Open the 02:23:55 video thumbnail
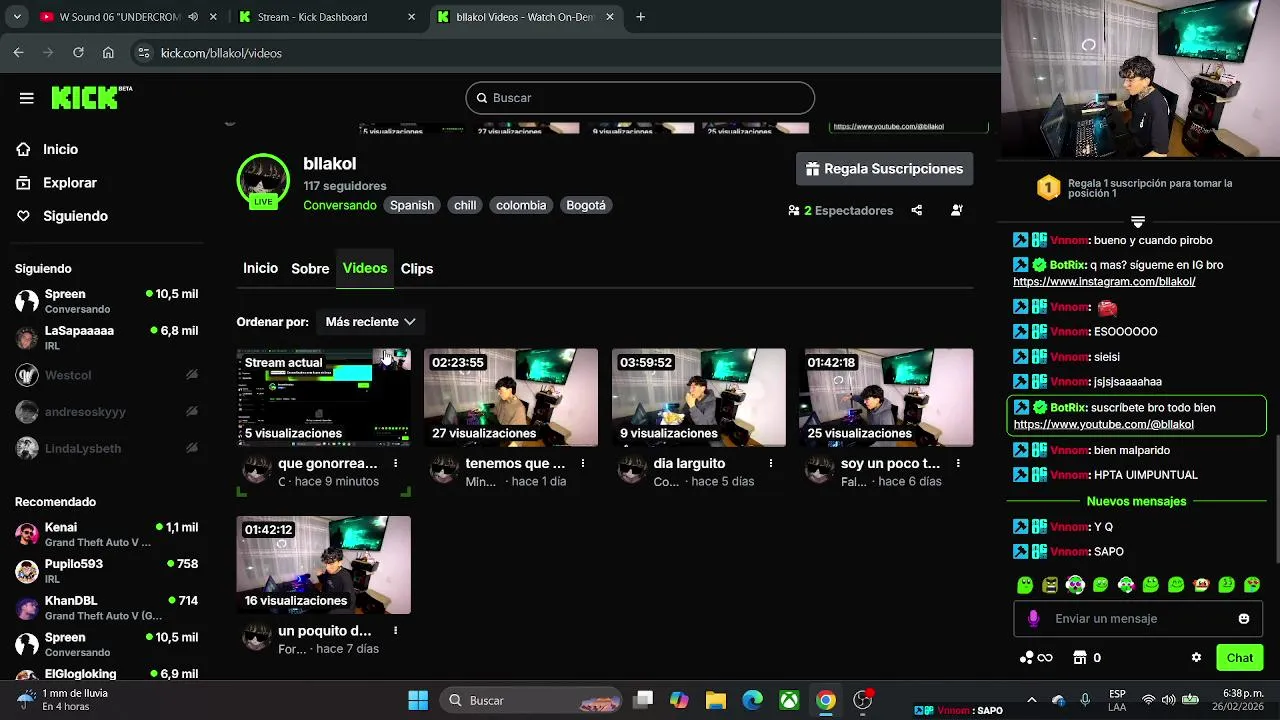The height and width of the screenshot is (720, 1280). [x=511, y=397]
